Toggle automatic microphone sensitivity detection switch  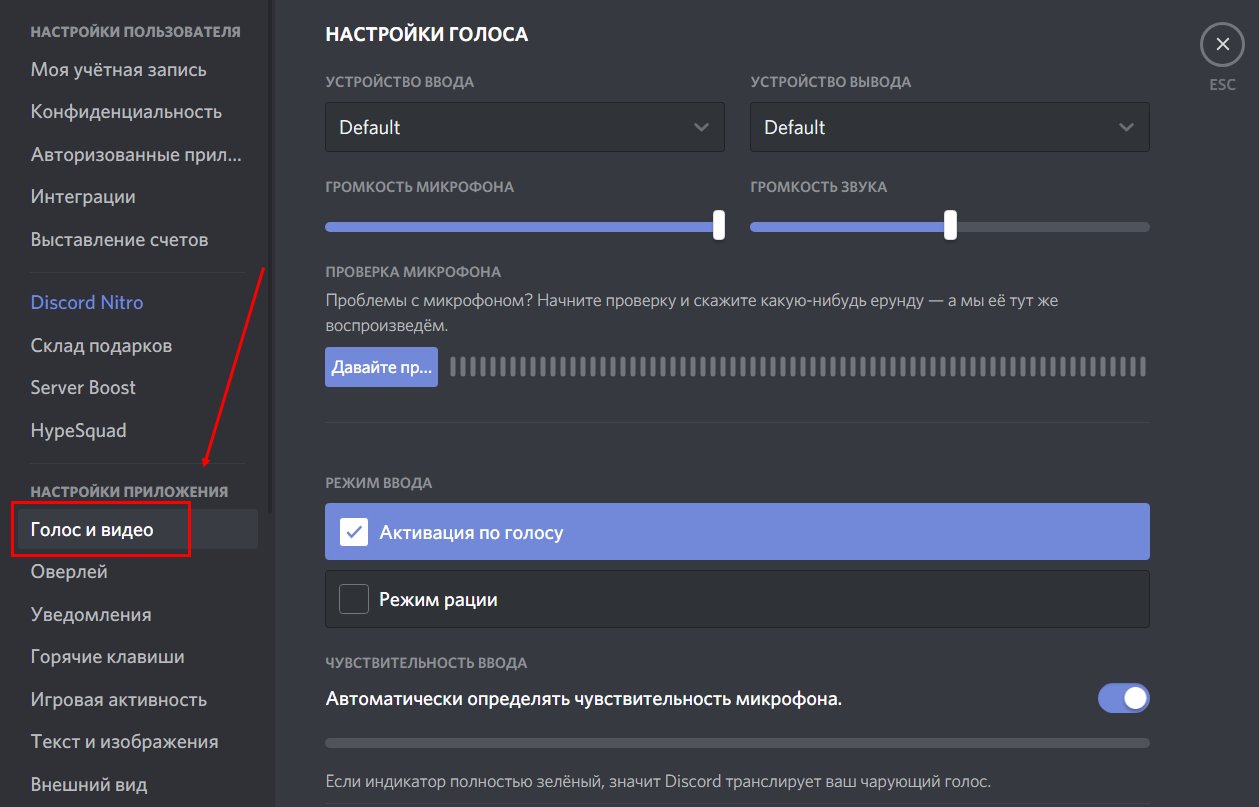point(1123,698)
